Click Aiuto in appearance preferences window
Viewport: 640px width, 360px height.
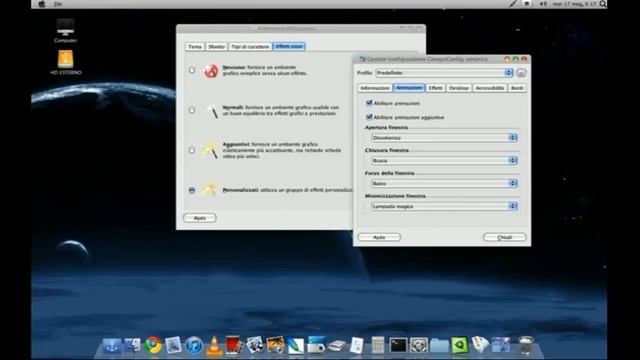[x=200, y=218]
